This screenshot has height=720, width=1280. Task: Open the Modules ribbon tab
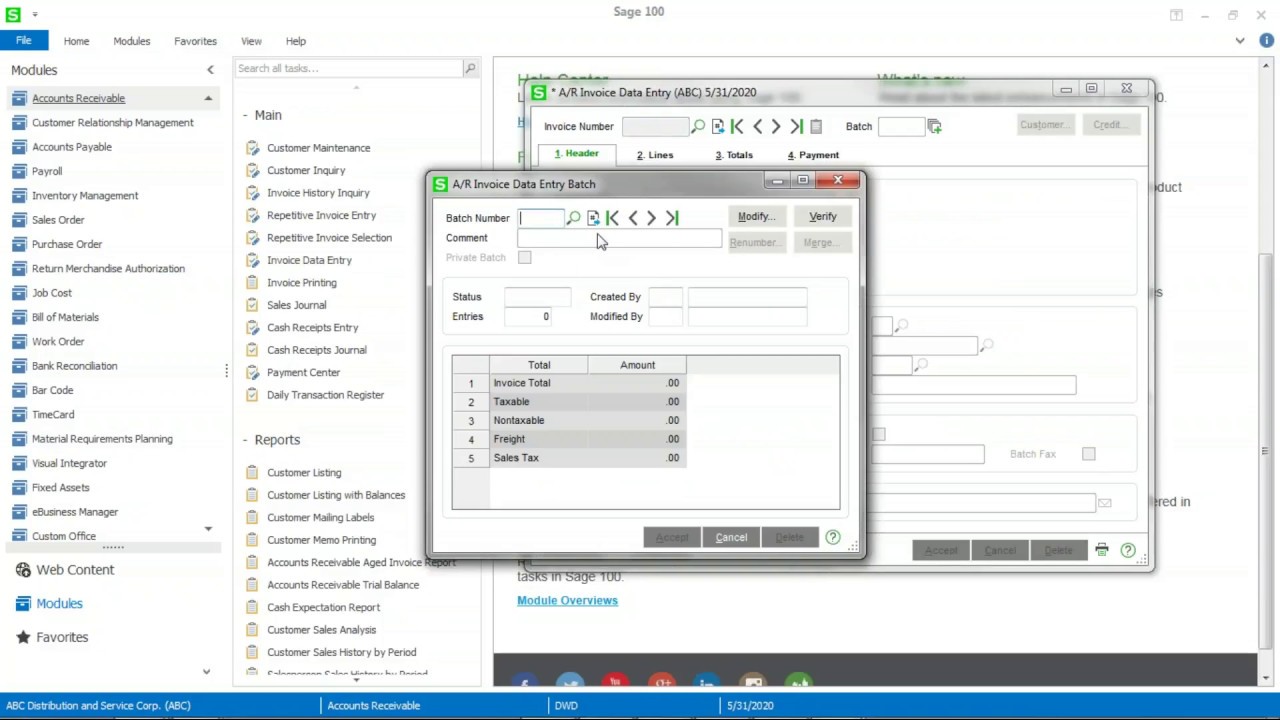pyautogui.click(x=131, y=41)
